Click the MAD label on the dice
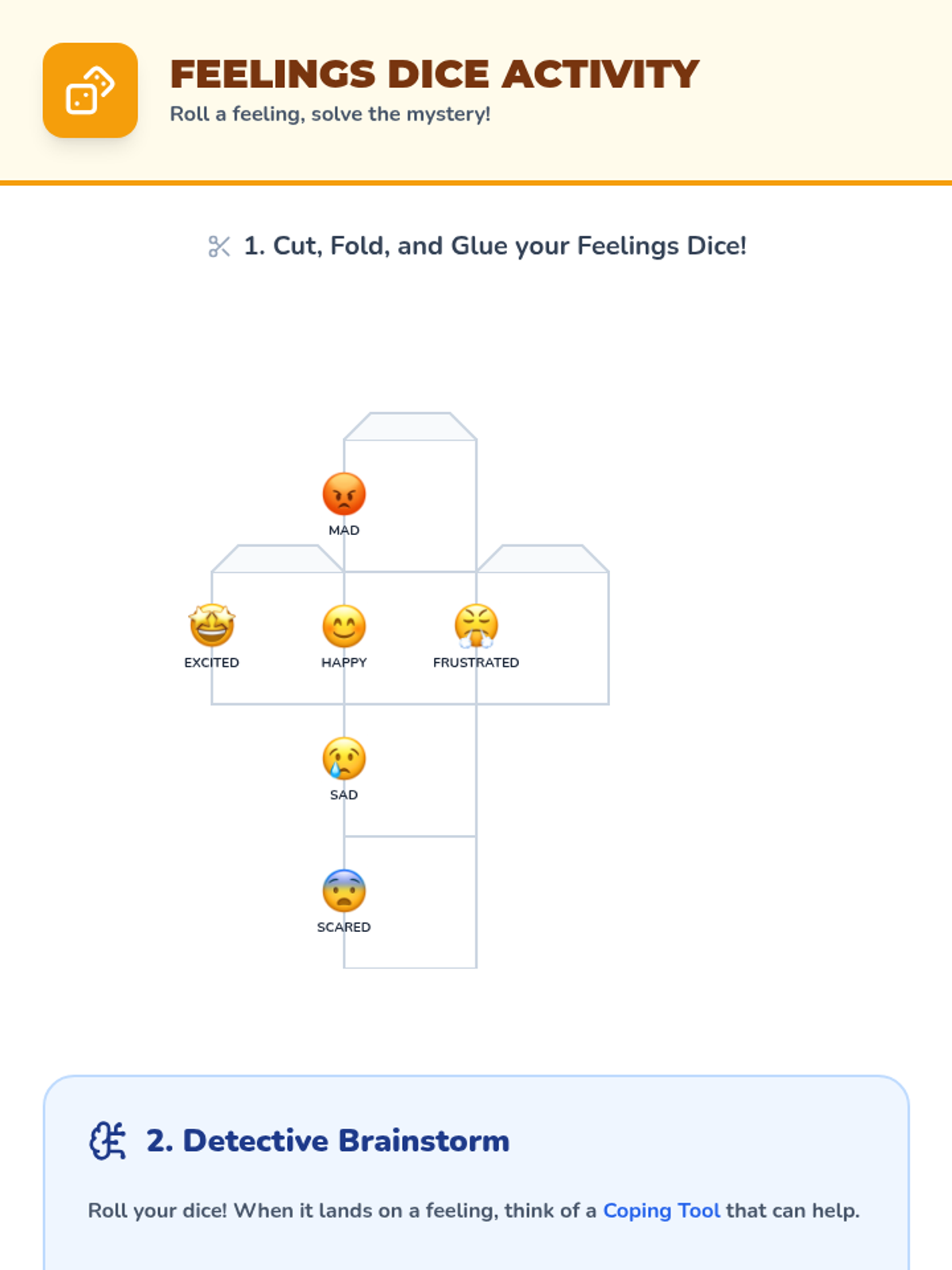Image resolution: width=952 pixels, height=1270 pixels. pos(344,530)
